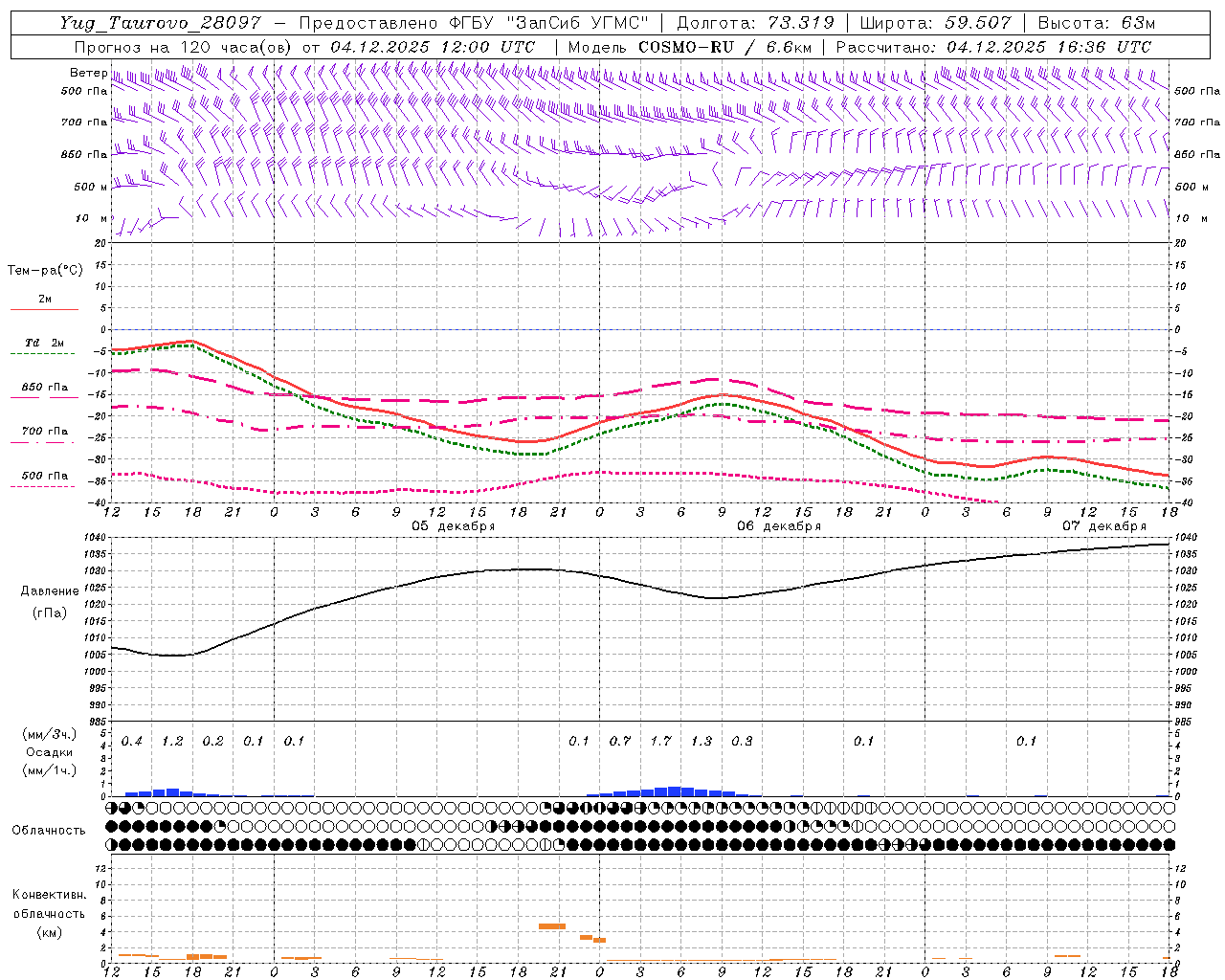Image resolution: width=1225 pixels, height=980 pixels.
Task: Click the 1.3 precipitation value
Action: [x=702, y=741]
